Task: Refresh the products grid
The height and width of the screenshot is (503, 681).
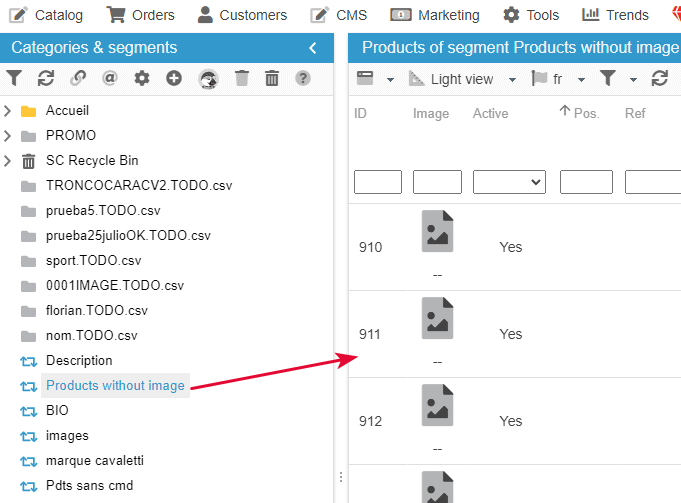Action: tap(659, 79)
